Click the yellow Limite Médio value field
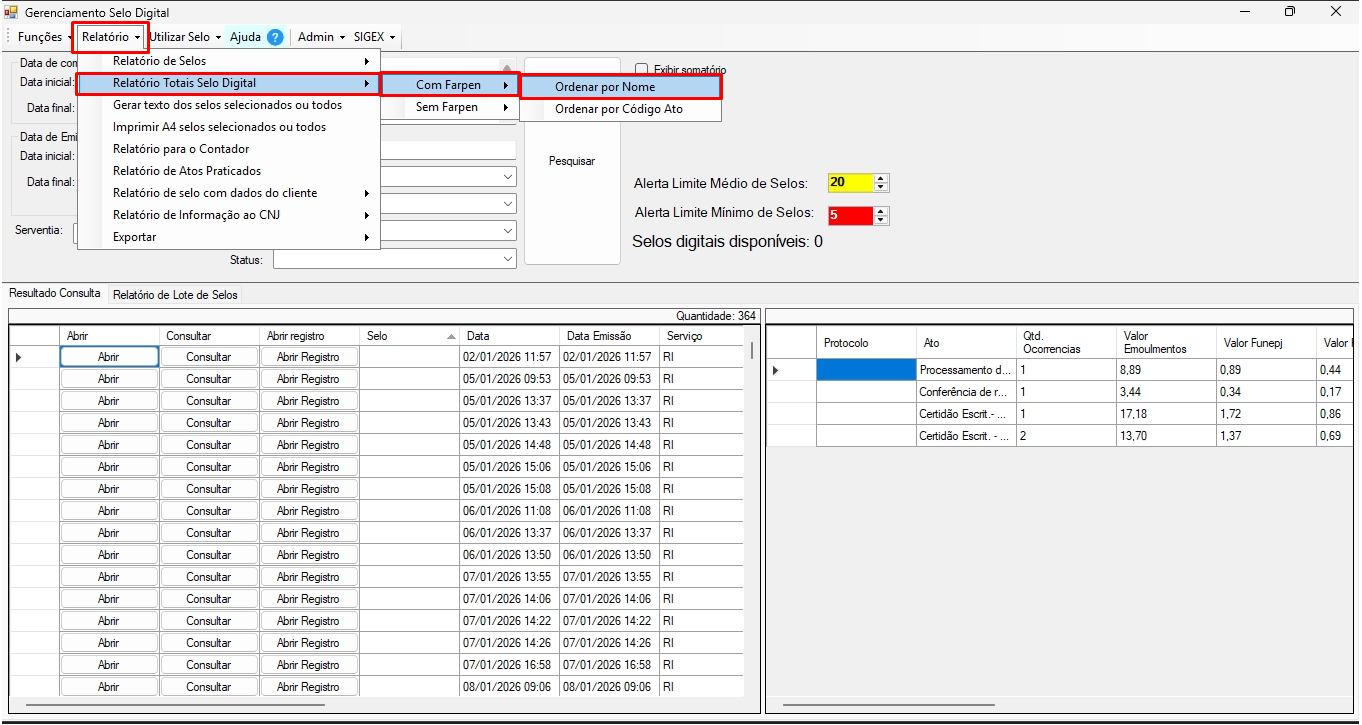 coord(849,183)
